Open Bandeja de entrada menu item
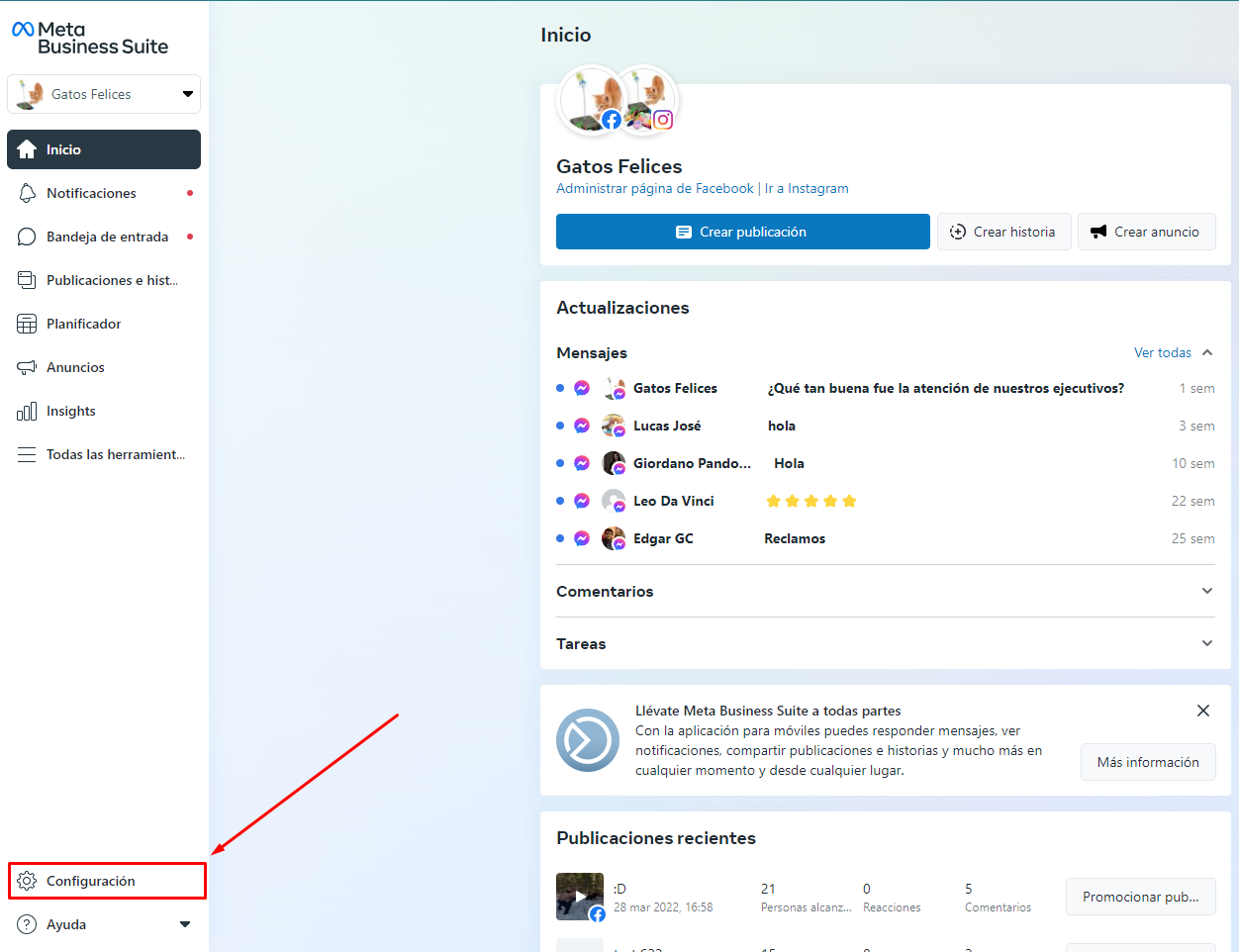Screen dimensions: 1239x952 coord(104,237)
